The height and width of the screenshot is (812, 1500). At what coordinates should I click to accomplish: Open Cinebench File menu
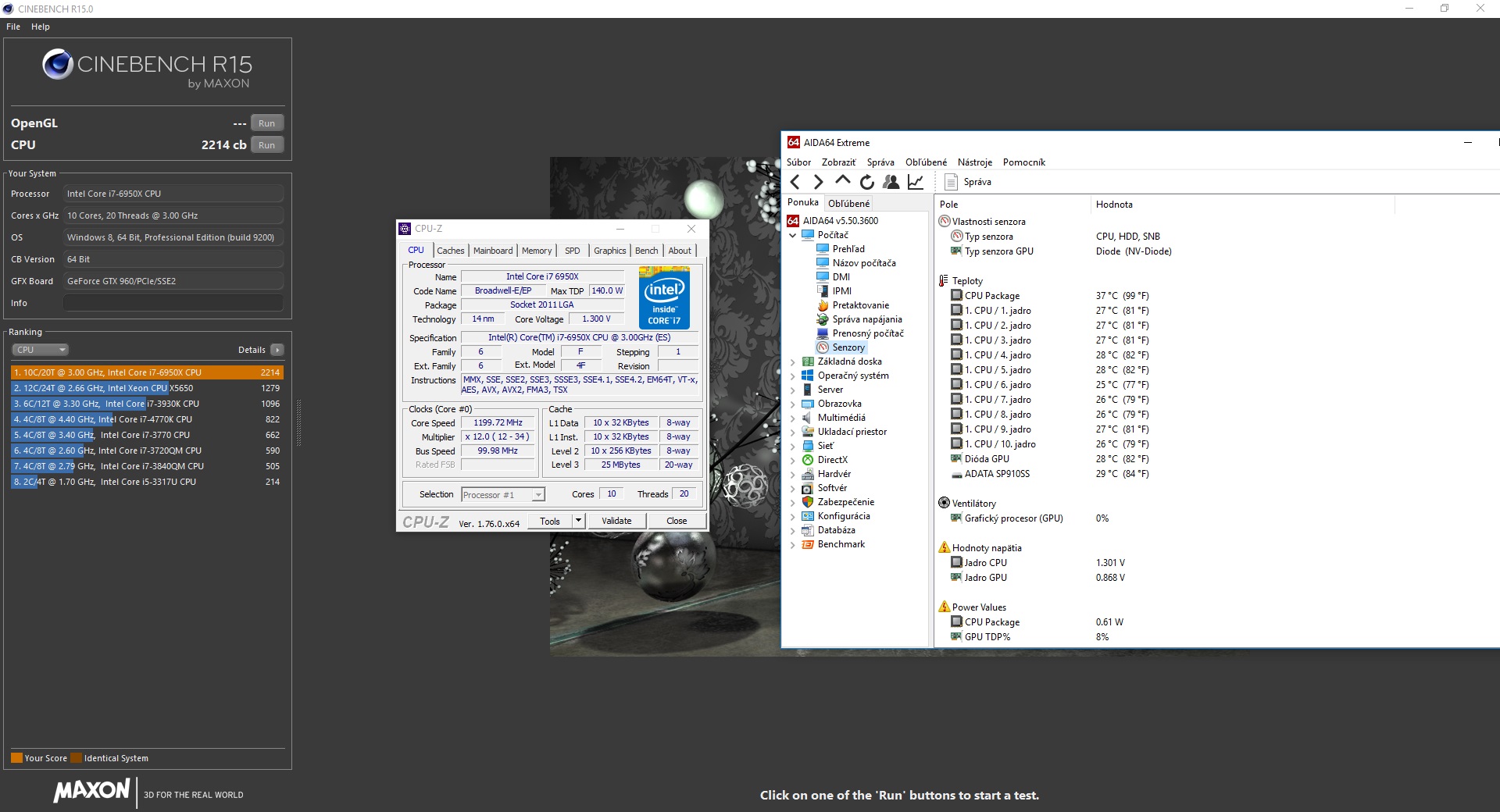pyautogui.click(x=13, y=27)
